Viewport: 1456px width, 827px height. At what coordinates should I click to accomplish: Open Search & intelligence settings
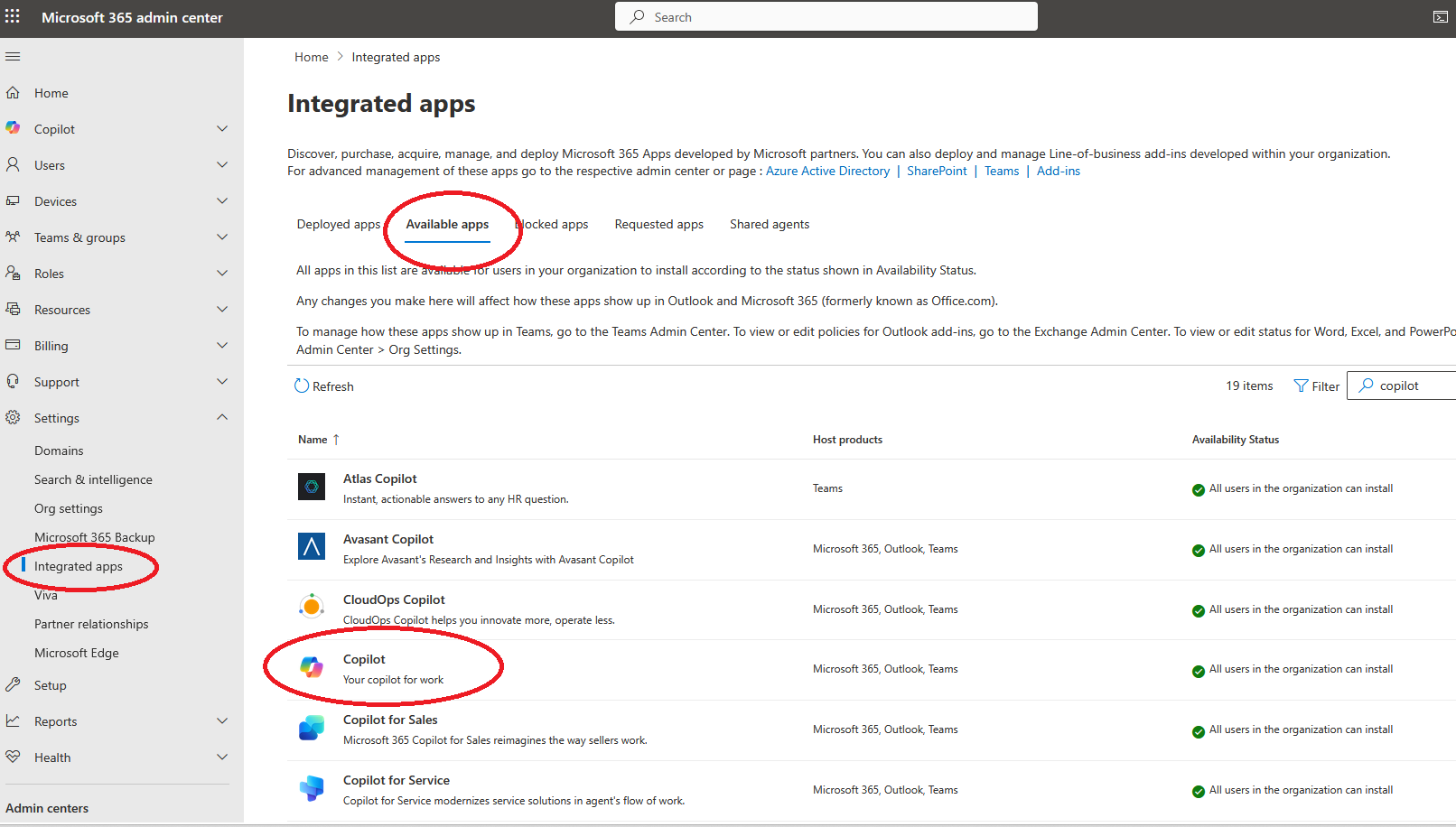click(x=93, y=479)
